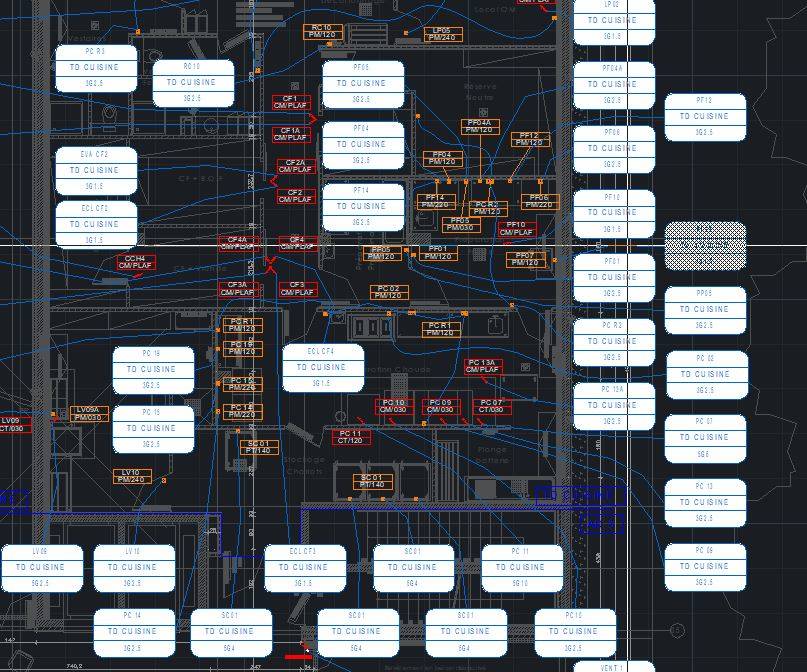The image size is (807, 672).
Task: Click the PF04A PM/120 orange label
Action: [x=480, y=126]
